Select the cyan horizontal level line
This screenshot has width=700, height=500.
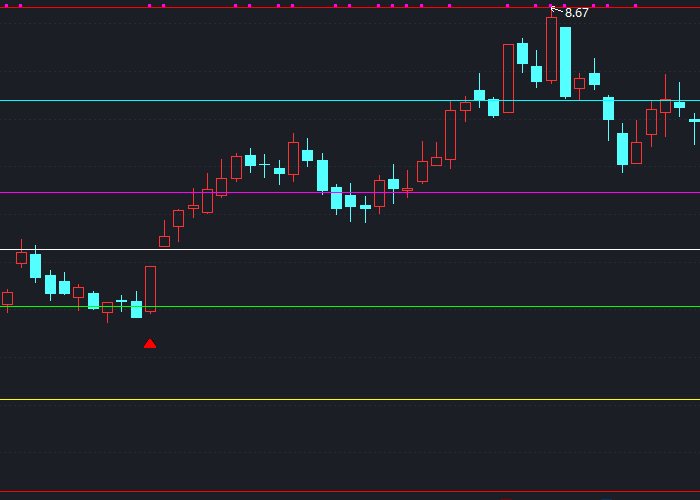point(350,101)
